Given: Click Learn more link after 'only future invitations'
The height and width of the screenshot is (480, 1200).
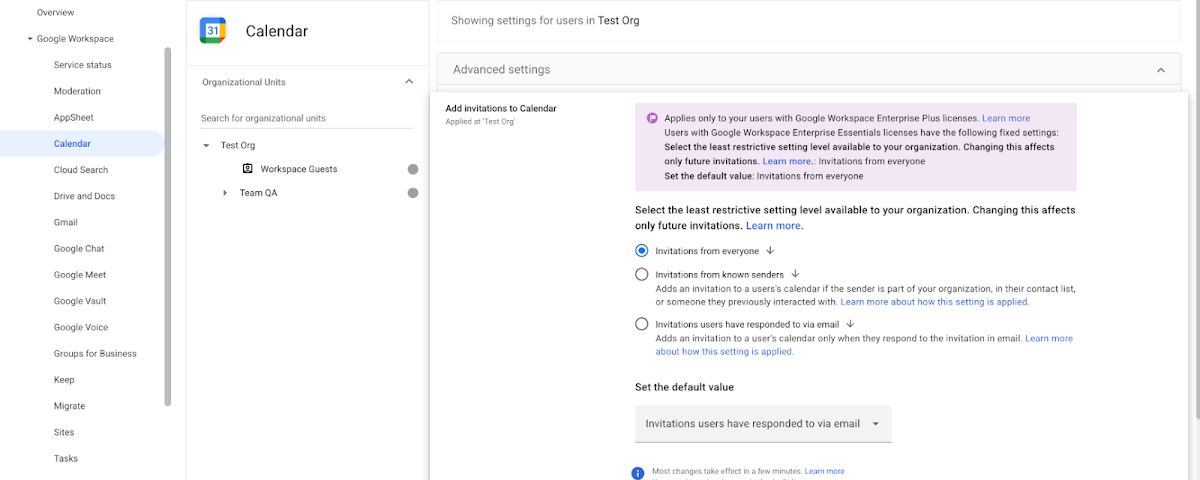Looking at the screenshot, I should tap(774, 226).
